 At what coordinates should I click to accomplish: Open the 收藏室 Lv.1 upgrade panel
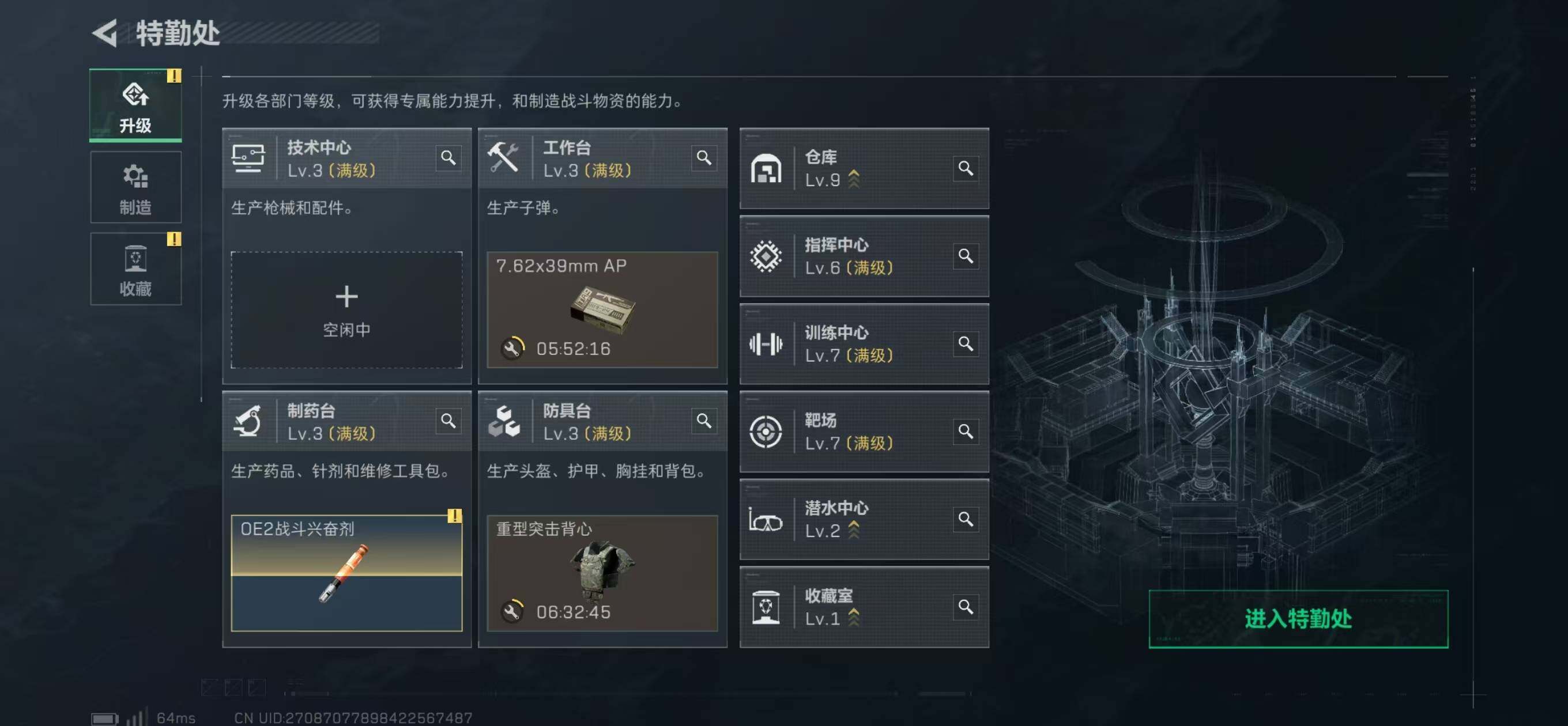864,607
